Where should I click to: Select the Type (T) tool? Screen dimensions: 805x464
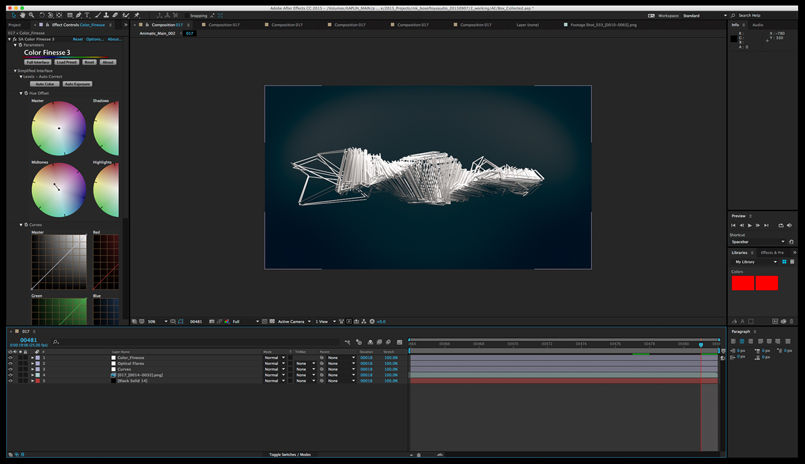click(x=87, y=15)
